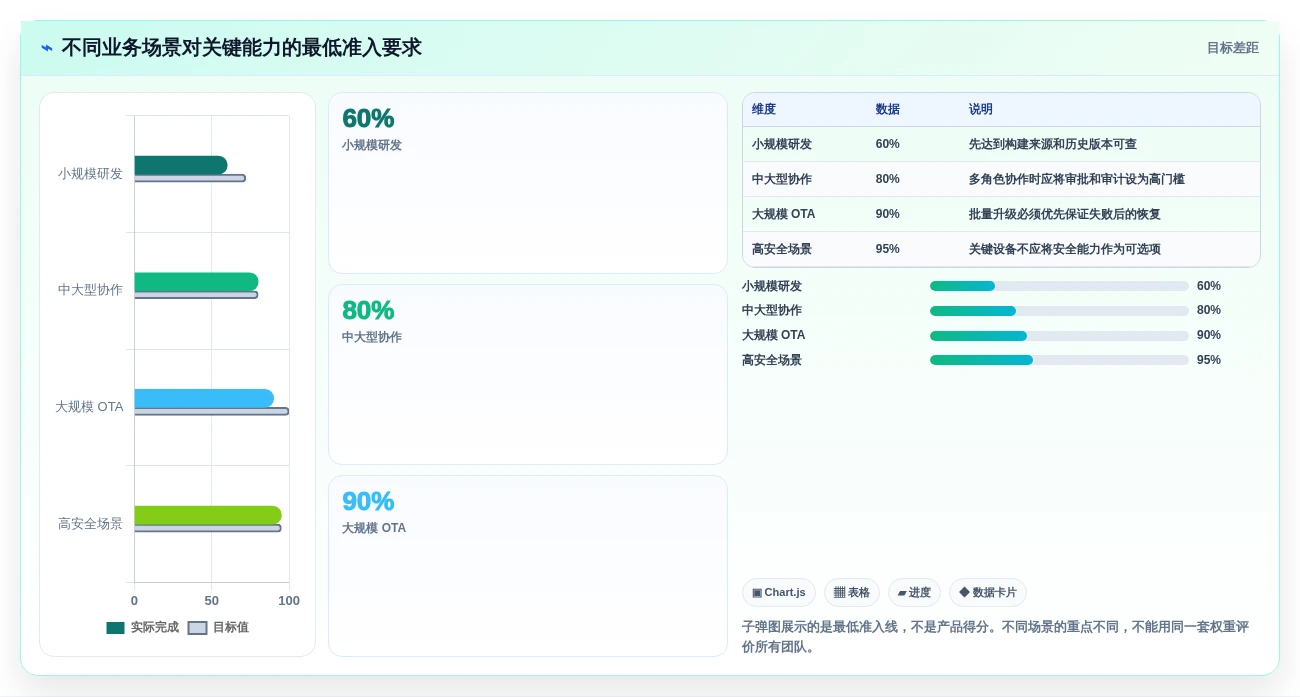
Task: Click the 小规模研发 target value bar
Action: point(190,178)
